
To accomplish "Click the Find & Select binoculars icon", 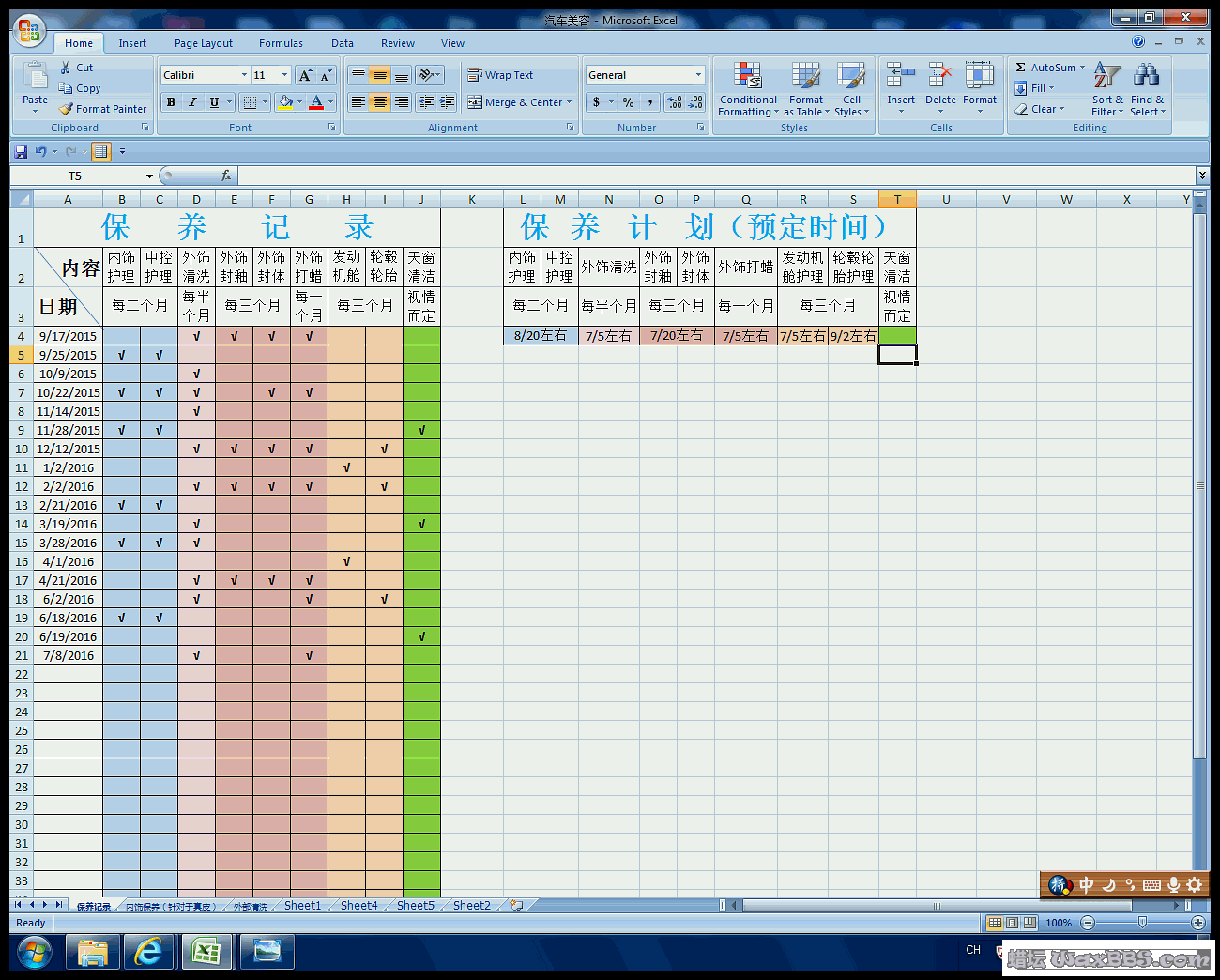I will [1146, 77].
